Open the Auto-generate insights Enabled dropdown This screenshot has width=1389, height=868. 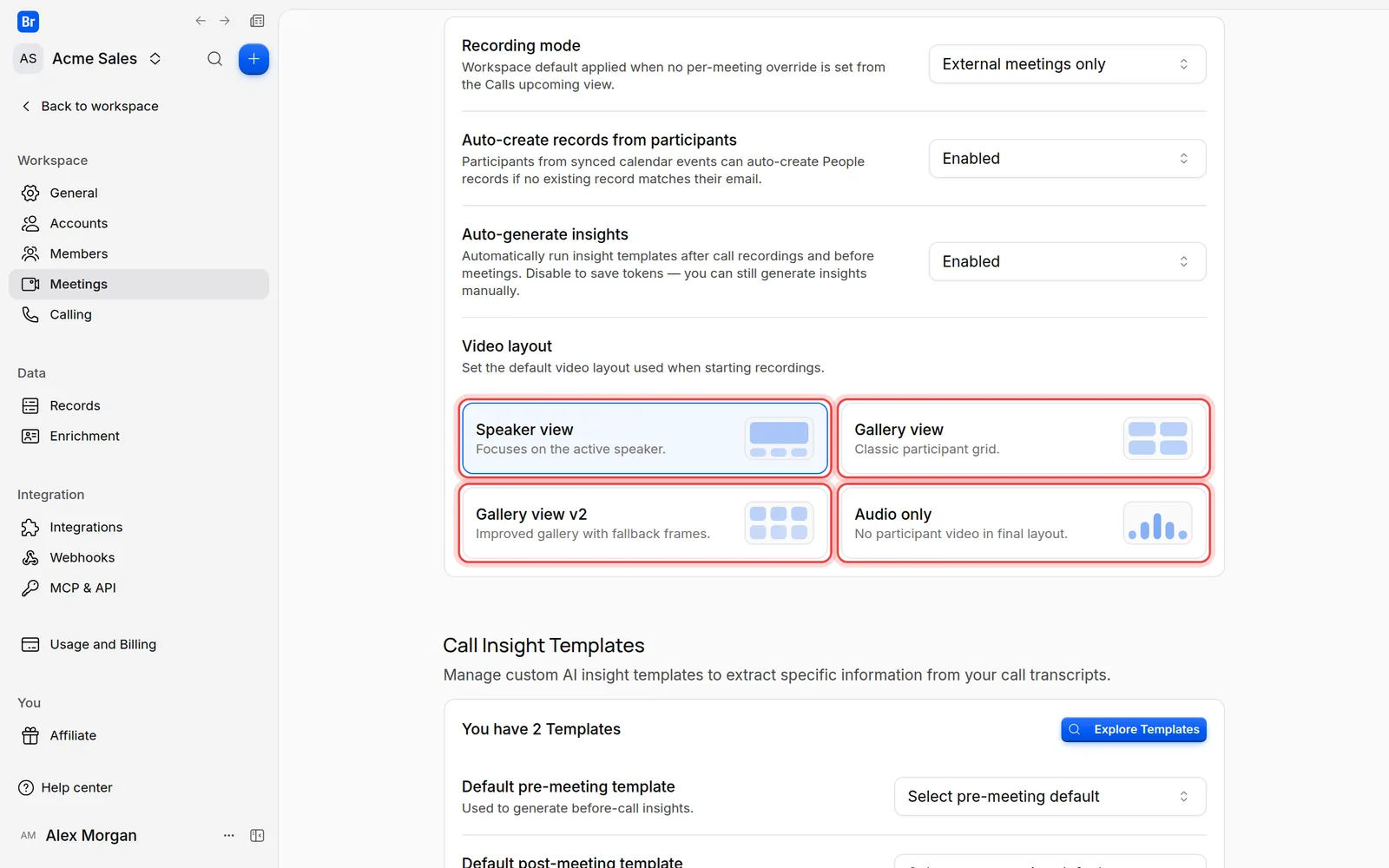[1067, 261]
